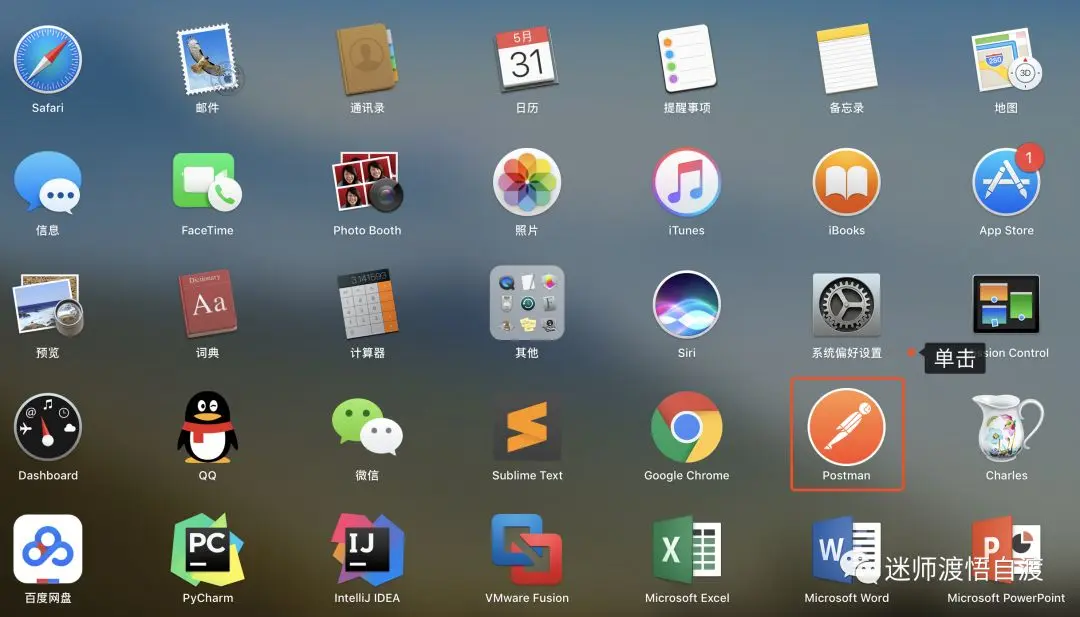1080x617 pixels.
Task: Launch Microsoft Excel
Action: click(687, 550)
